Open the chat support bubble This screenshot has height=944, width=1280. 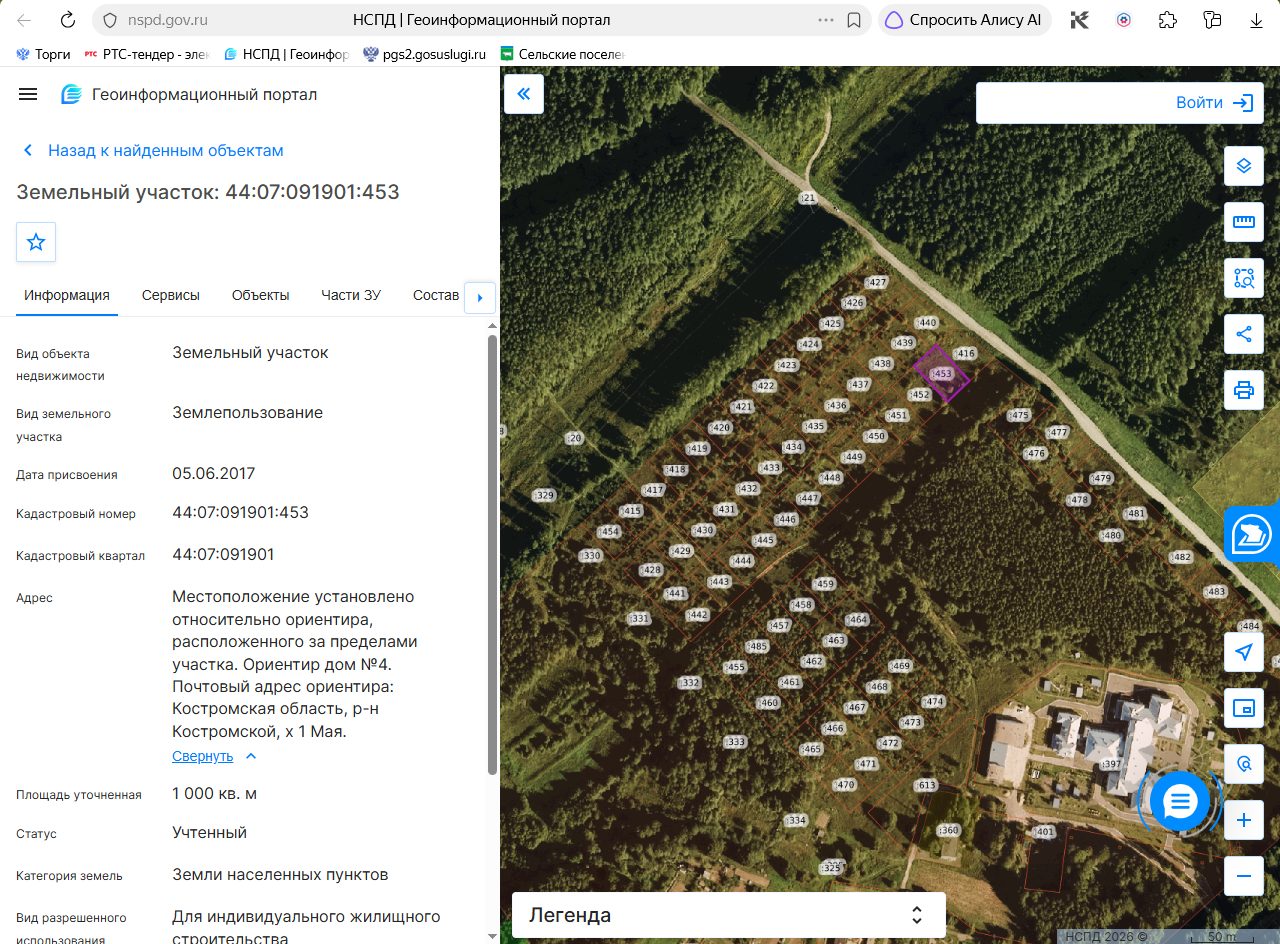(x=1181, y=802)
